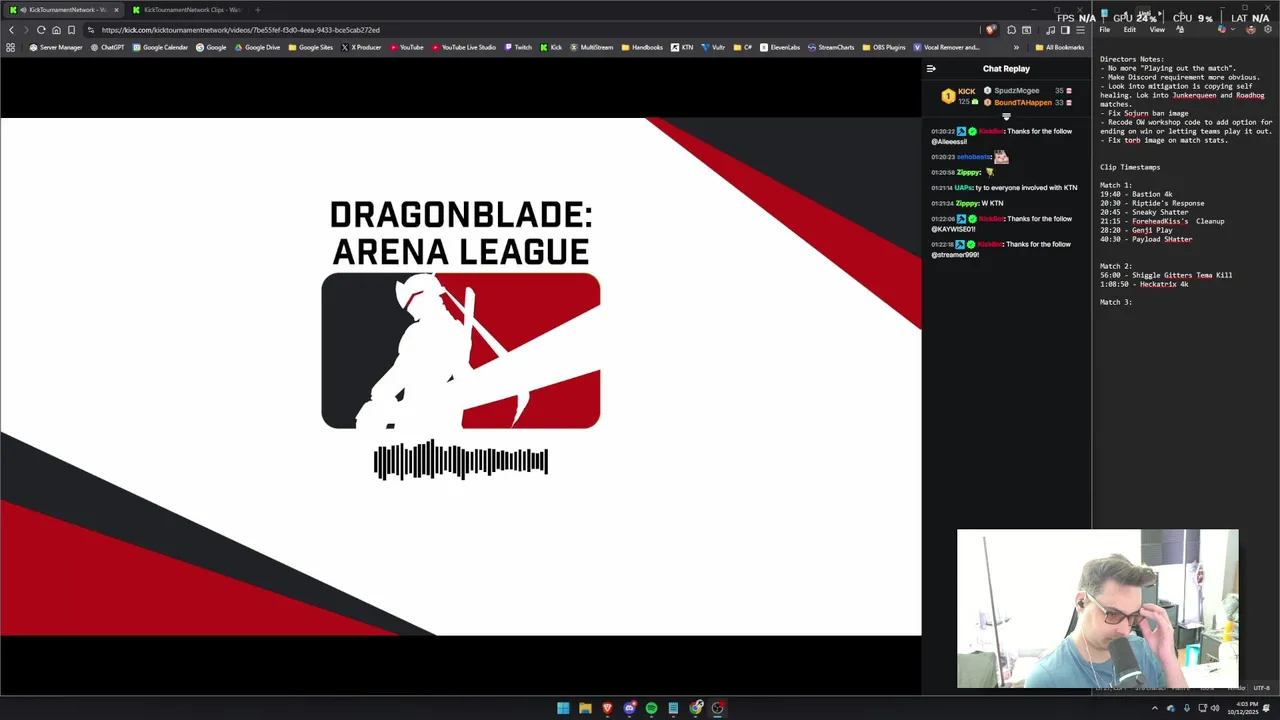Image resolution: width=1280 pixels, height=720 pixels.
Task: Open Twitch bookmark
Action: coord(518,47)
